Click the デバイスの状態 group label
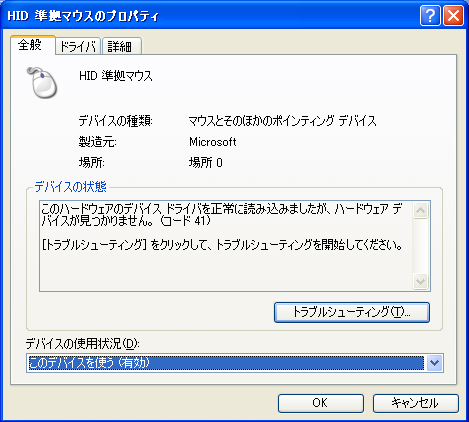Image resolution: width=469 pixels, height=422 pixels. pos(71,187)
